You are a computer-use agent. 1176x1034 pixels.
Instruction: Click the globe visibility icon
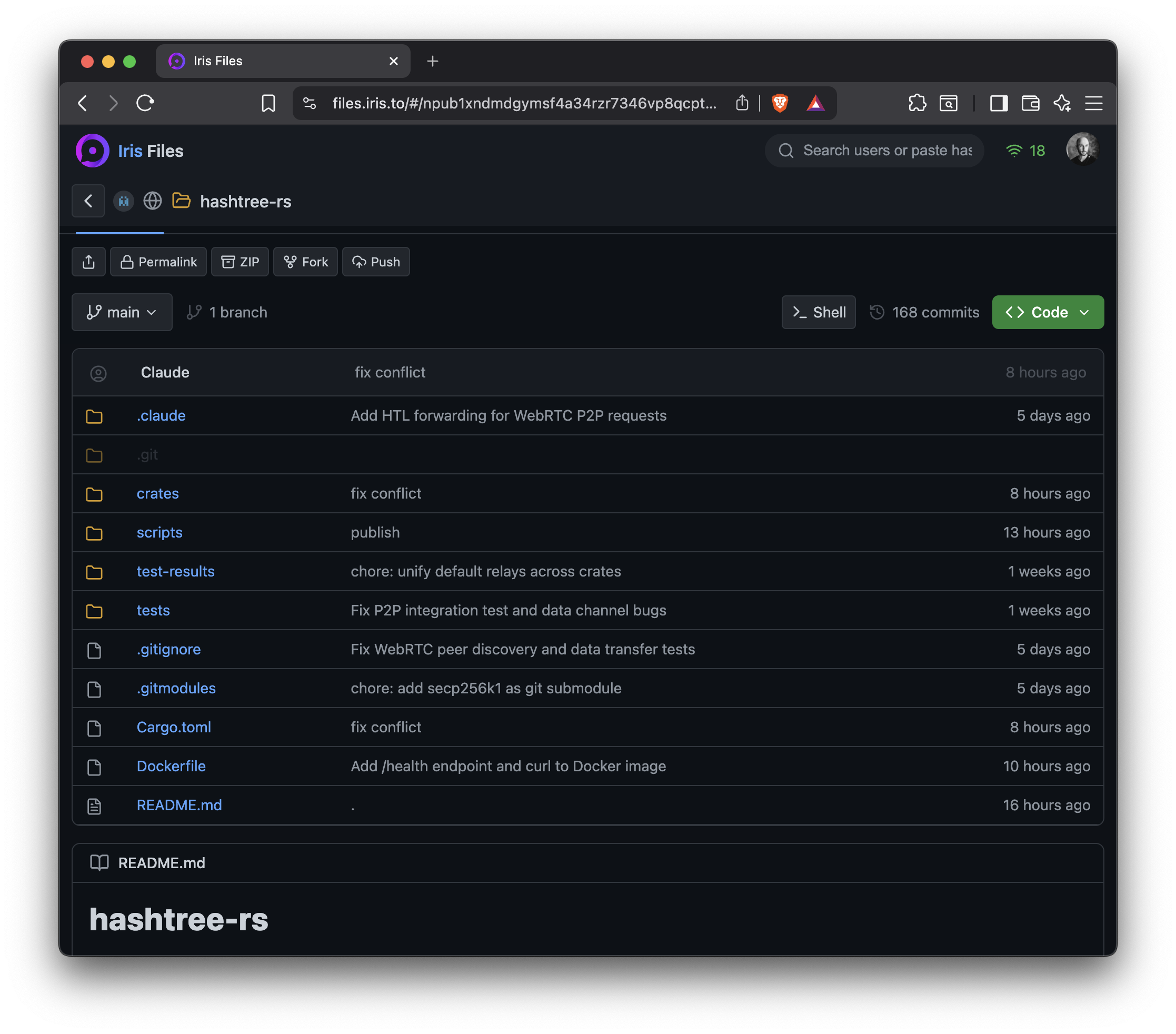(x=153, y=201)
